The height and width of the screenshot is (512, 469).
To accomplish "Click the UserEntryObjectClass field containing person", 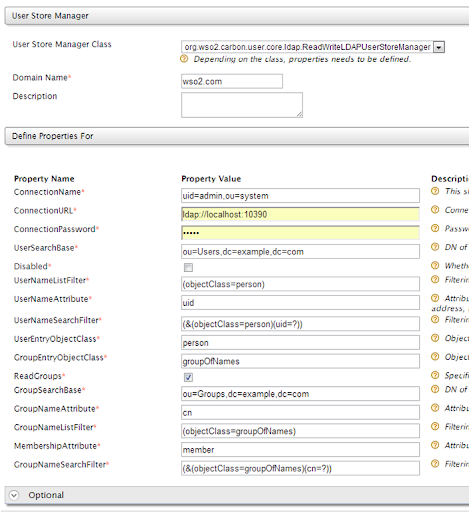I will [x=300, y=343].
